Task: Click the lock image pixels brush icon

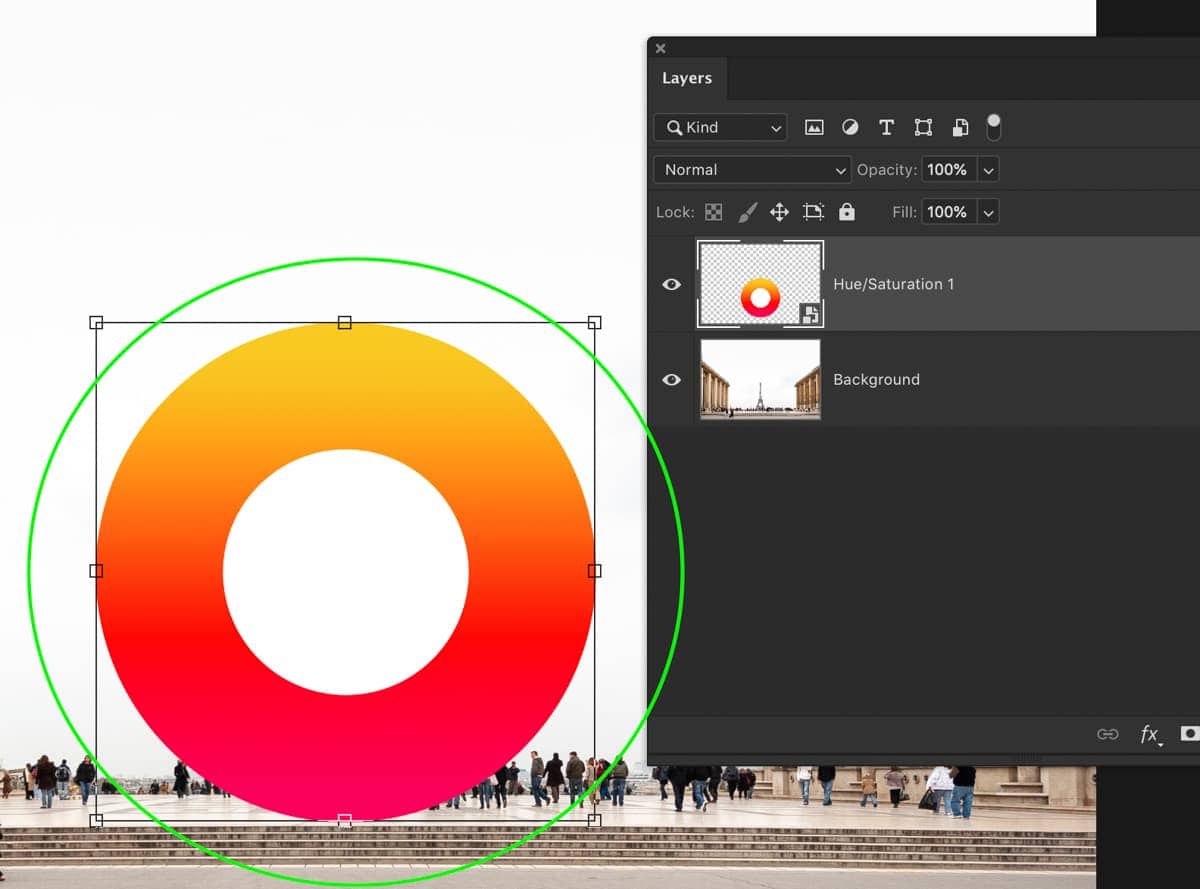Action: coord(747,212)
